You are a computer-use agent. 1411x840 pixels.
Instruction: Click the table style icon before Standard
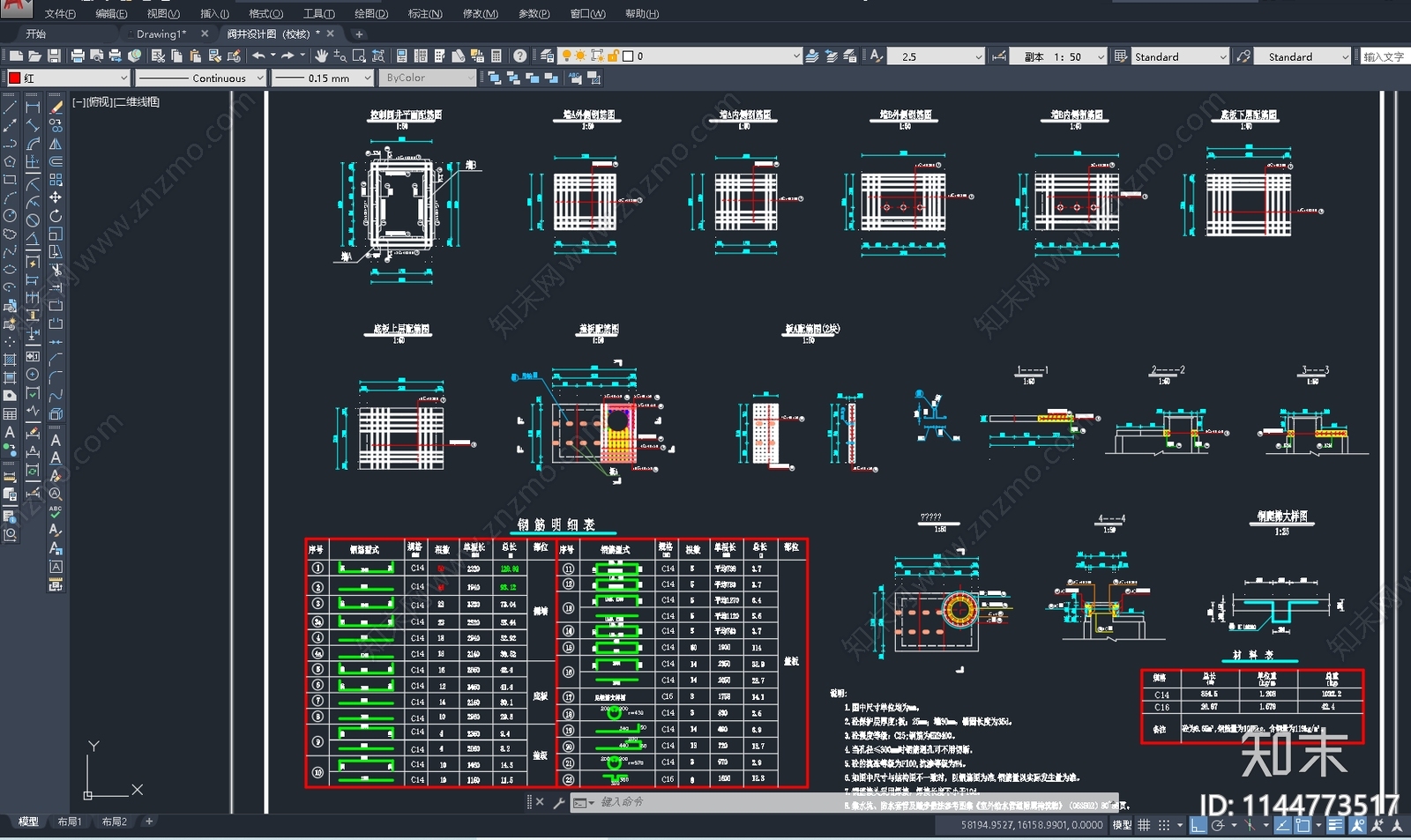[x=1121, y=56]
